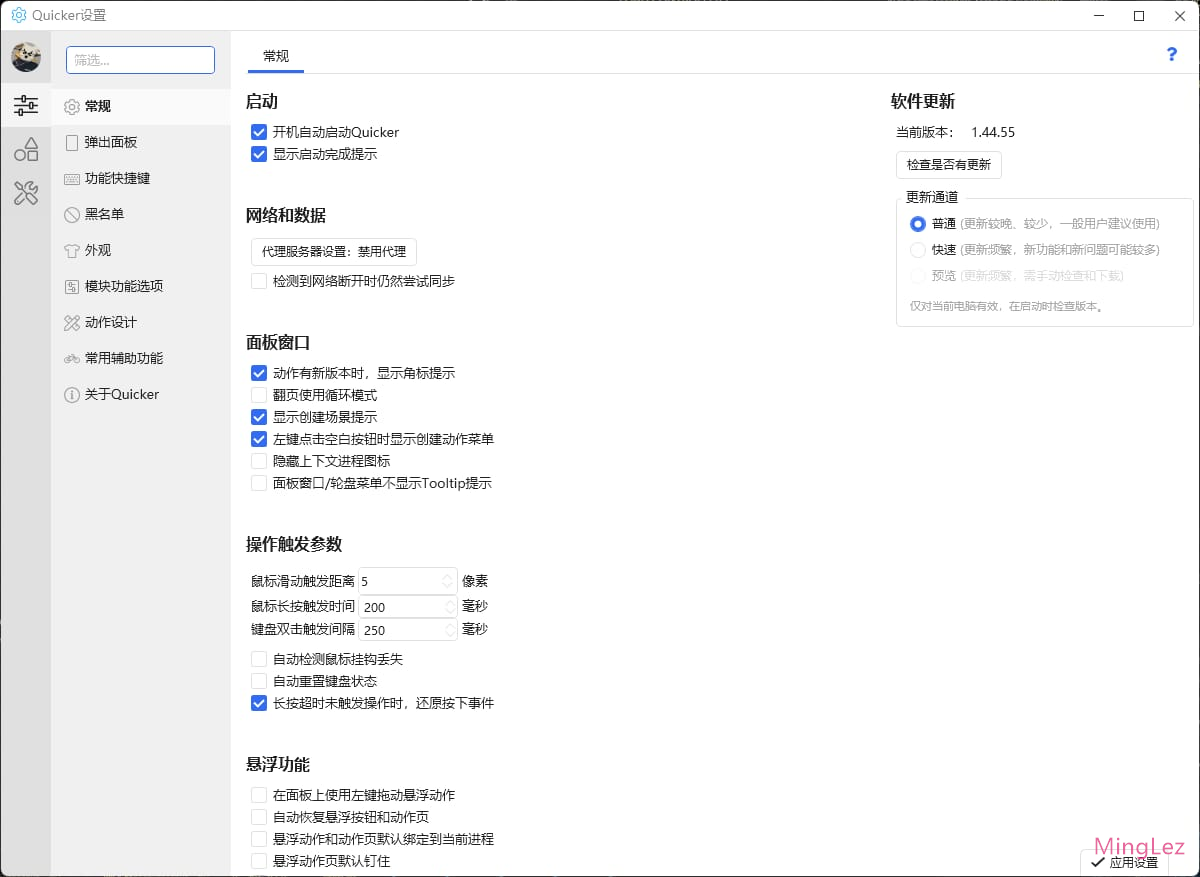Open 外观 appearance page
The width and height of the screenshot is (1200, 877).
[x=97, y=250]
